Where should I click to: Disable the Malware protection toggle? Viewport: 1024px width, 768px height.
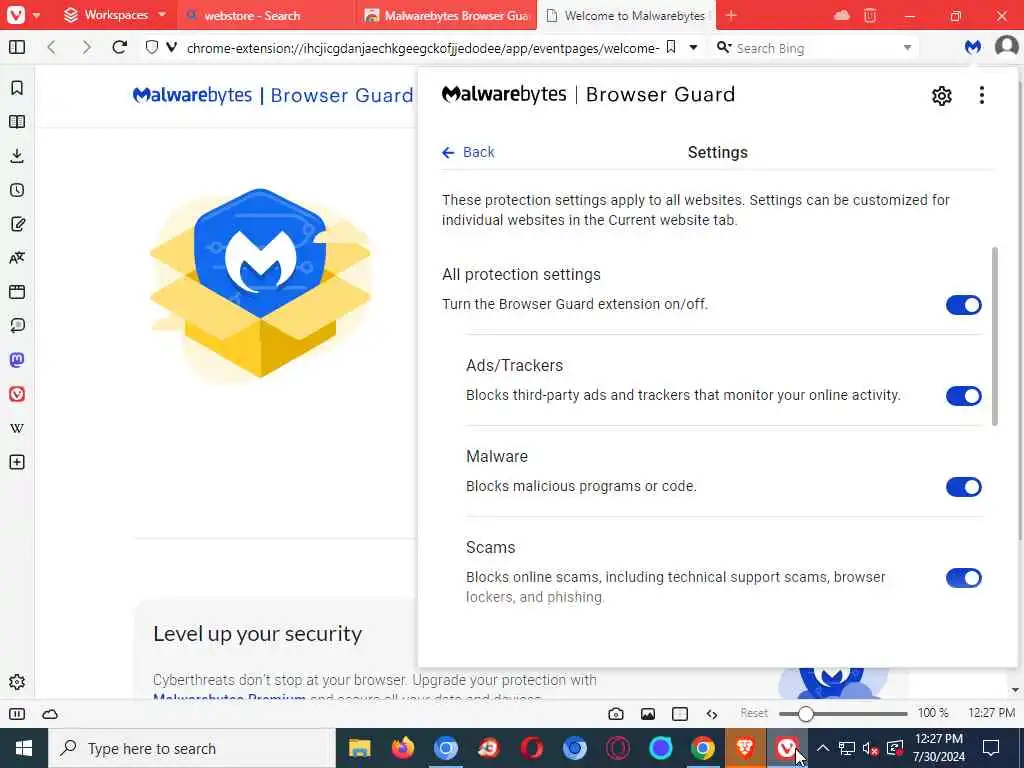point(963,487)
